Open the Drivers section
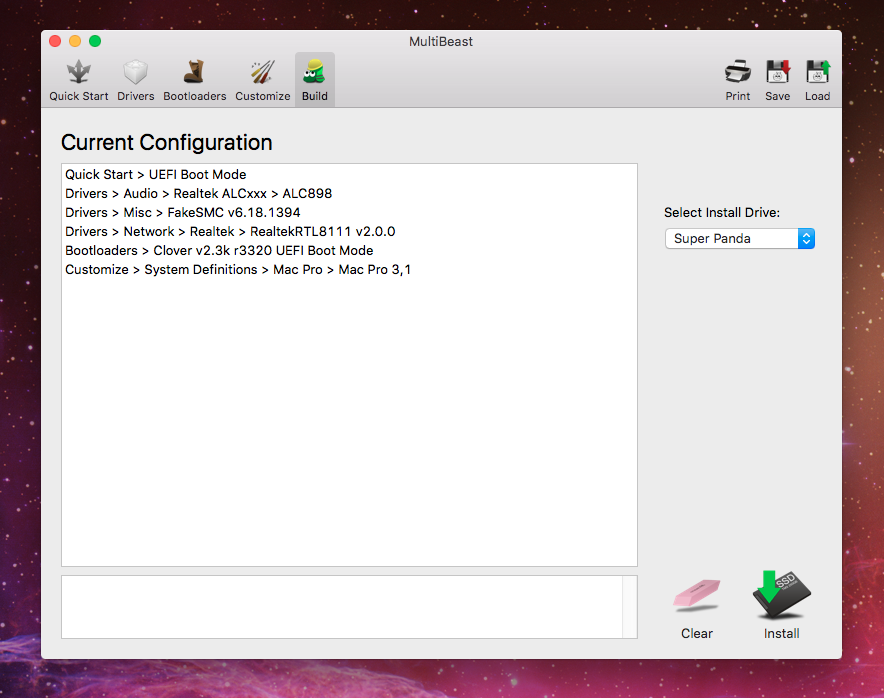 [135, 80]
